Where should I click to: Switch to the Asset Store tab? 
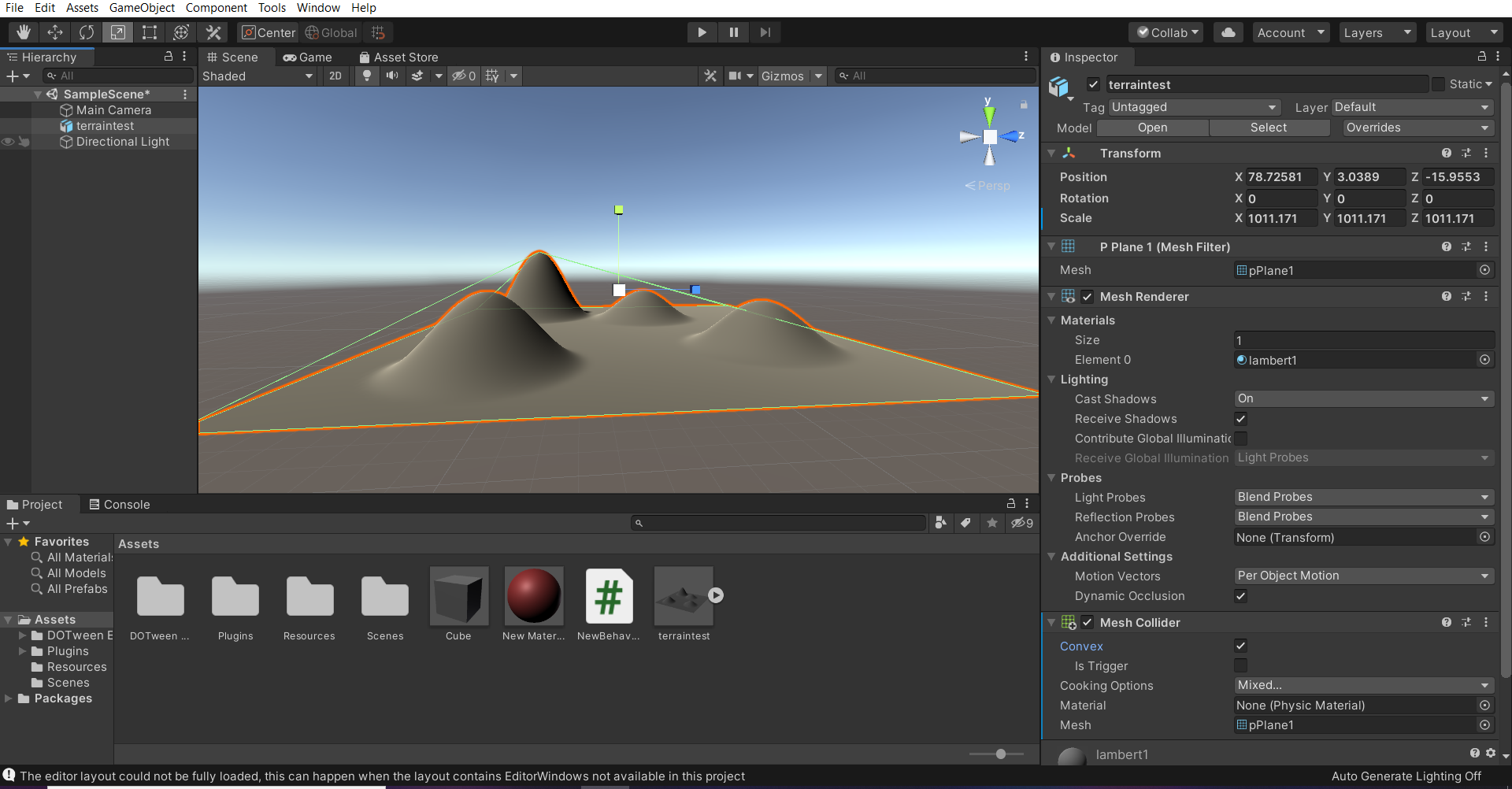(398, 57)
